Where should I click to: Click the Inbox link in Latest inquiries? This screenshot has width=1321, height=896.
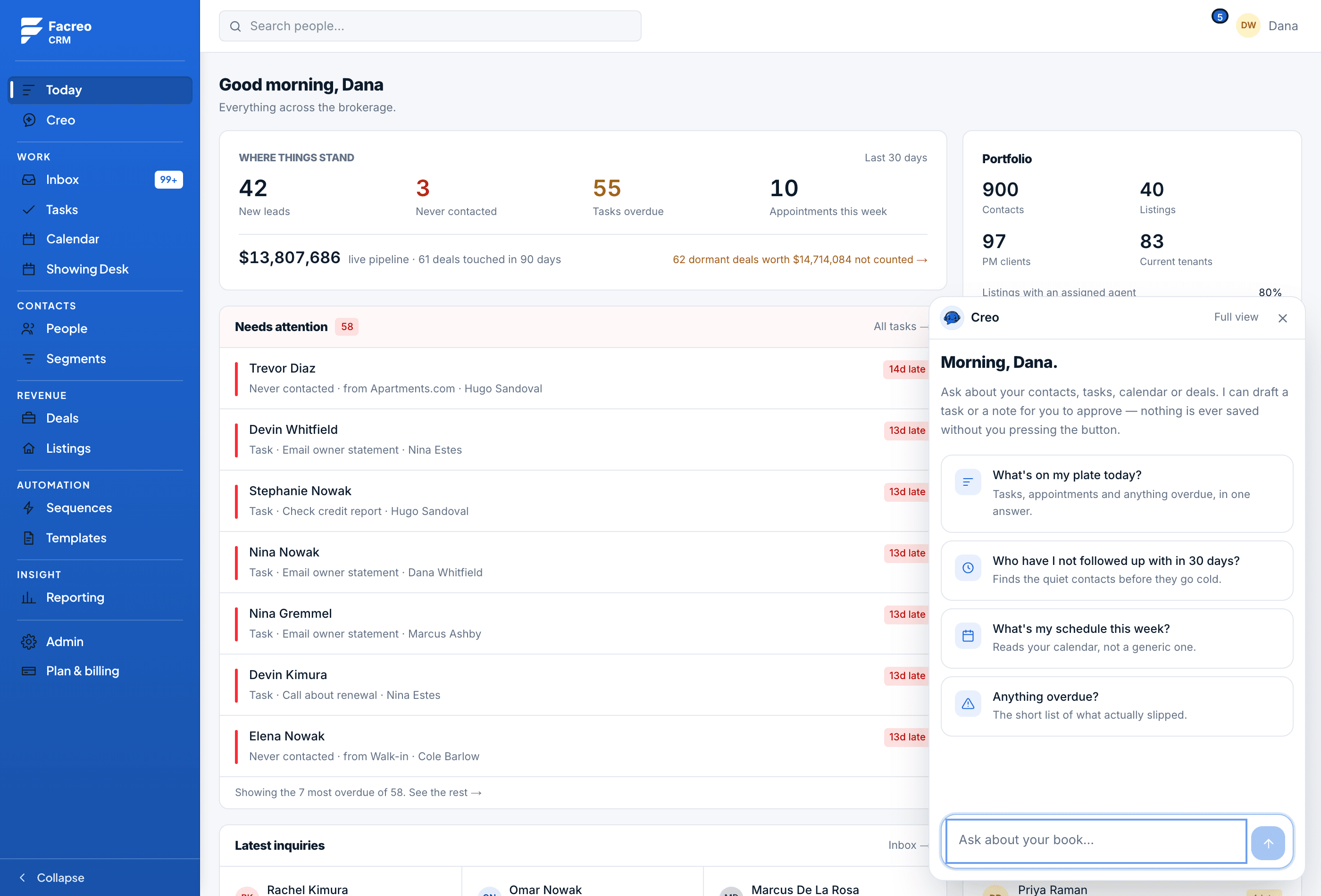[908, 846]
